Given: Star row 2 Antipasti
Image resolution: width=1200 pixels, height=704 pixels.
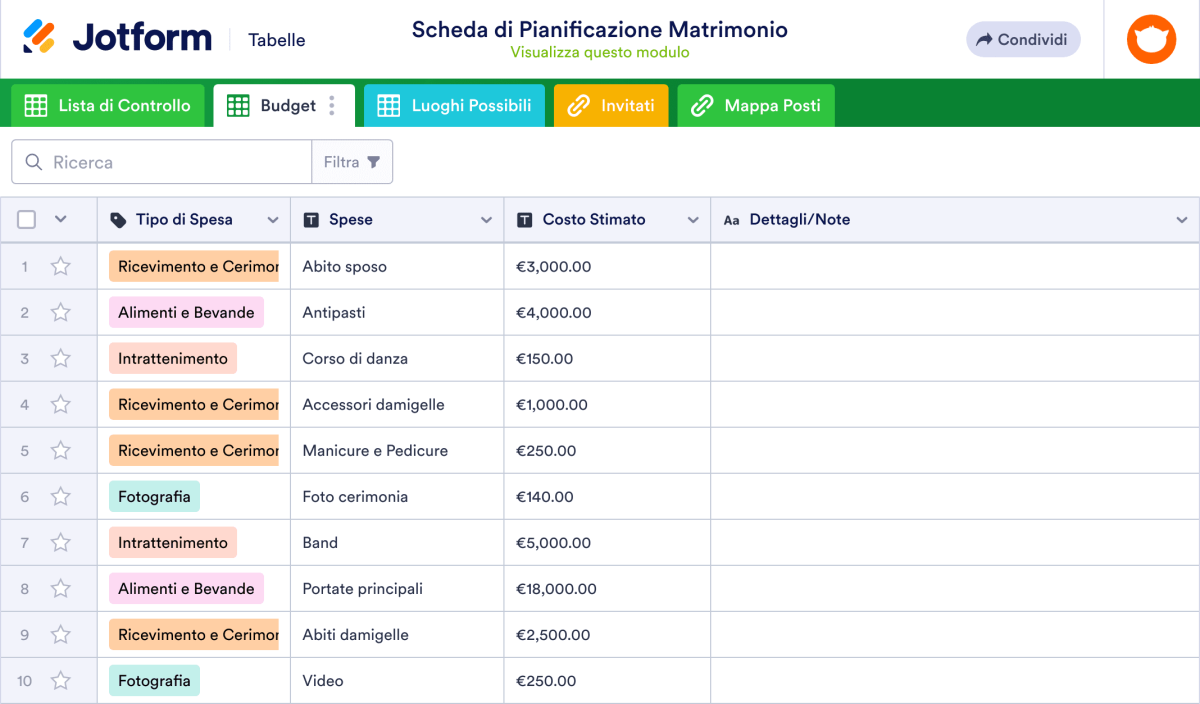Looking at the screenshot, I should pos(61,312).
